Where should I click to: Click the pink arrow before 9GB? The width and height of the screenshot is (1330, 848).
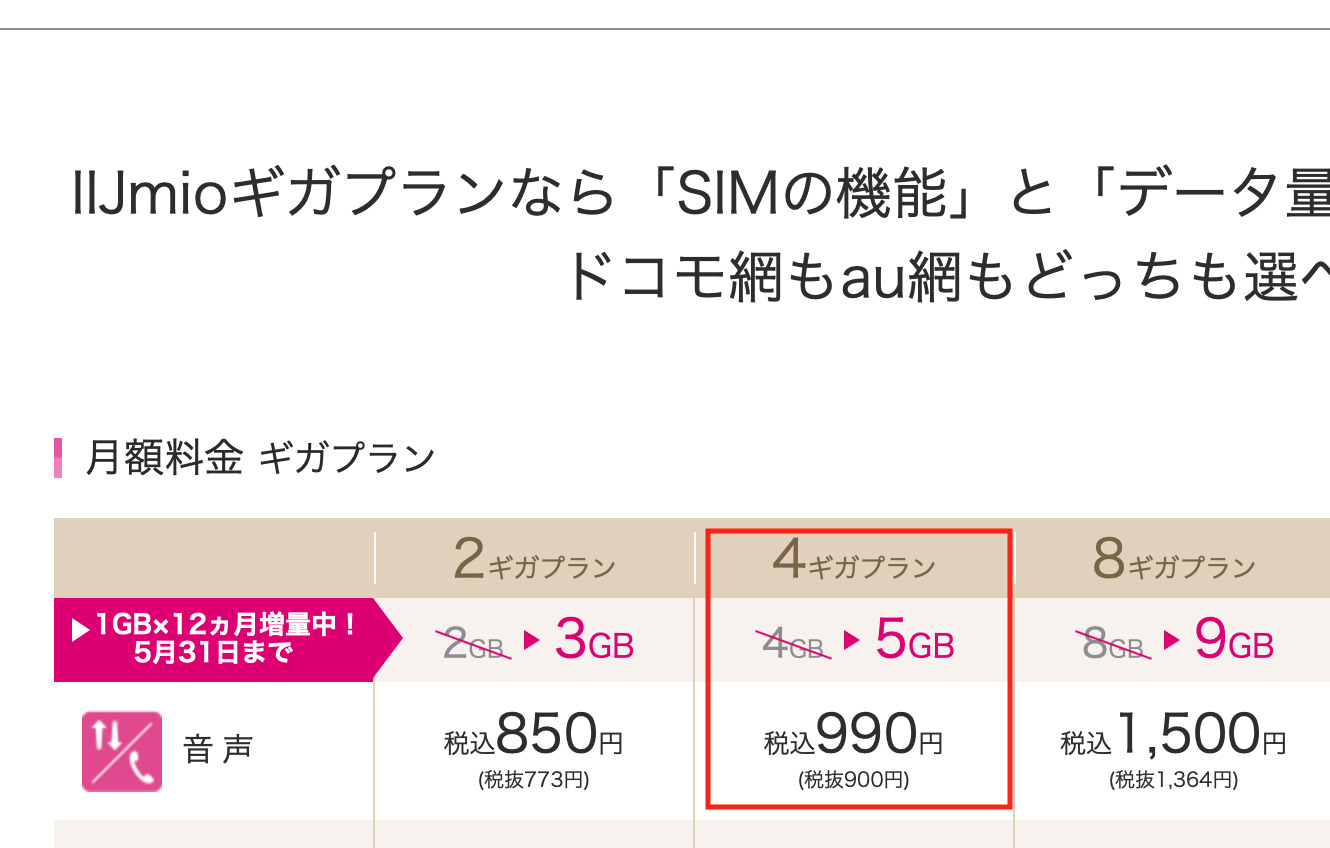(1172, 640)
